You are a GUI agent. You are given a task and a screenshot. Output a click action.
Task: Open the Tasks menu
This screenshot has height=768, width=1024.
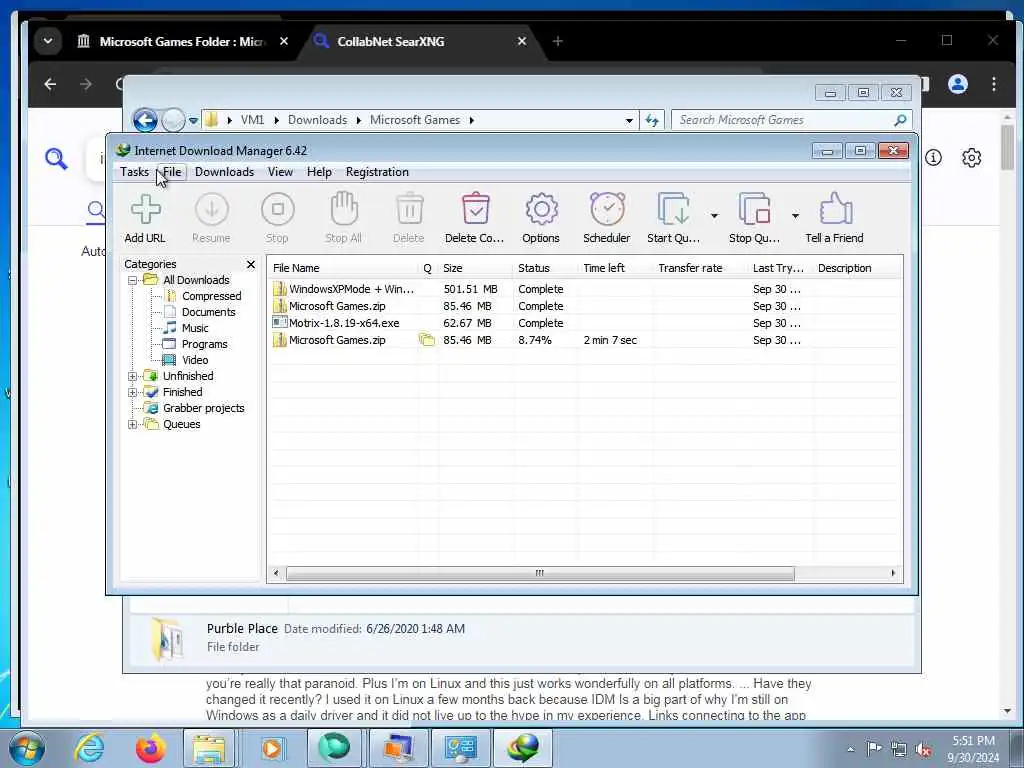135,172
